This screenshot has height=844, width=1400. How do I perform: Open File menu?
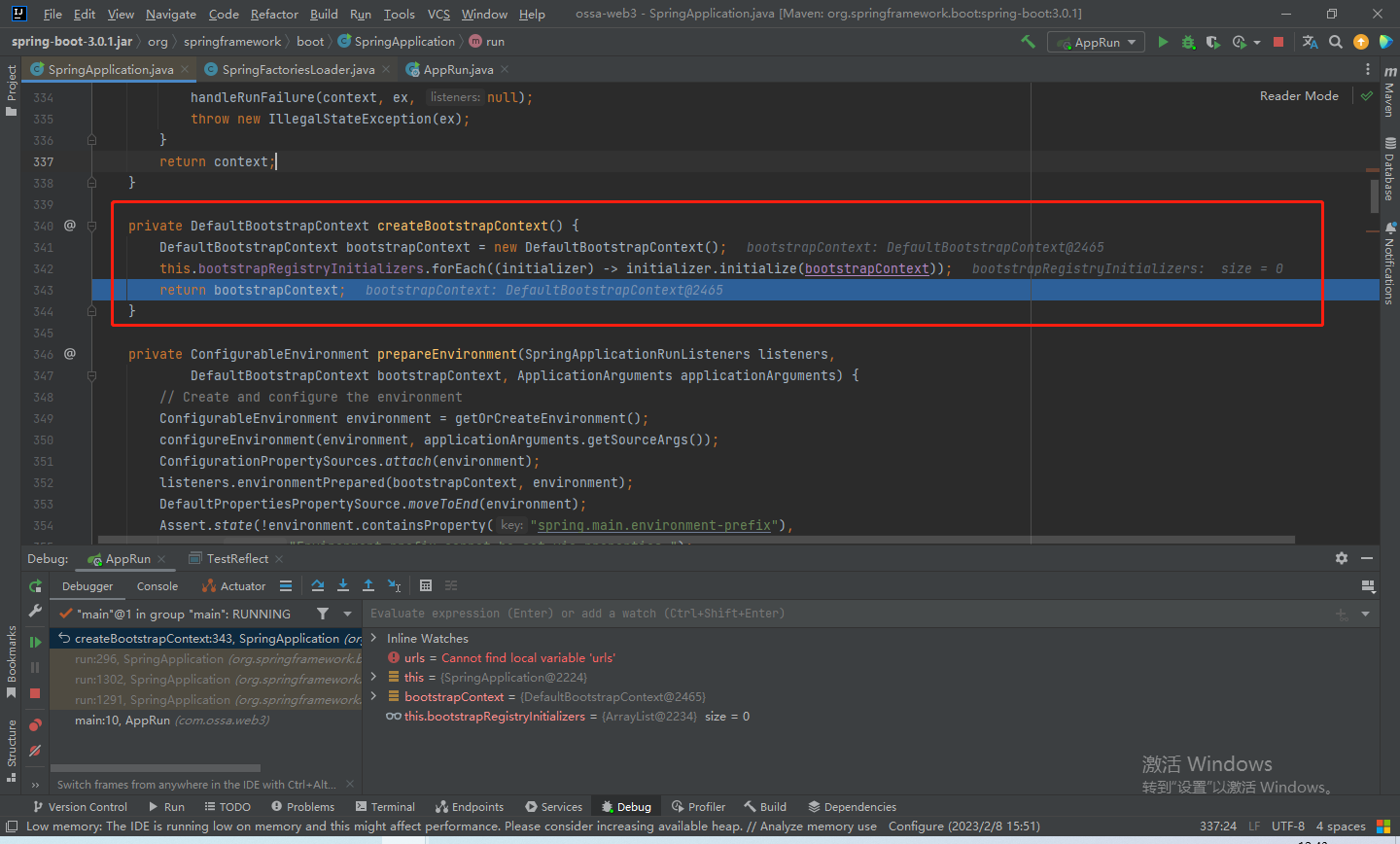click(x=52, y=14)
